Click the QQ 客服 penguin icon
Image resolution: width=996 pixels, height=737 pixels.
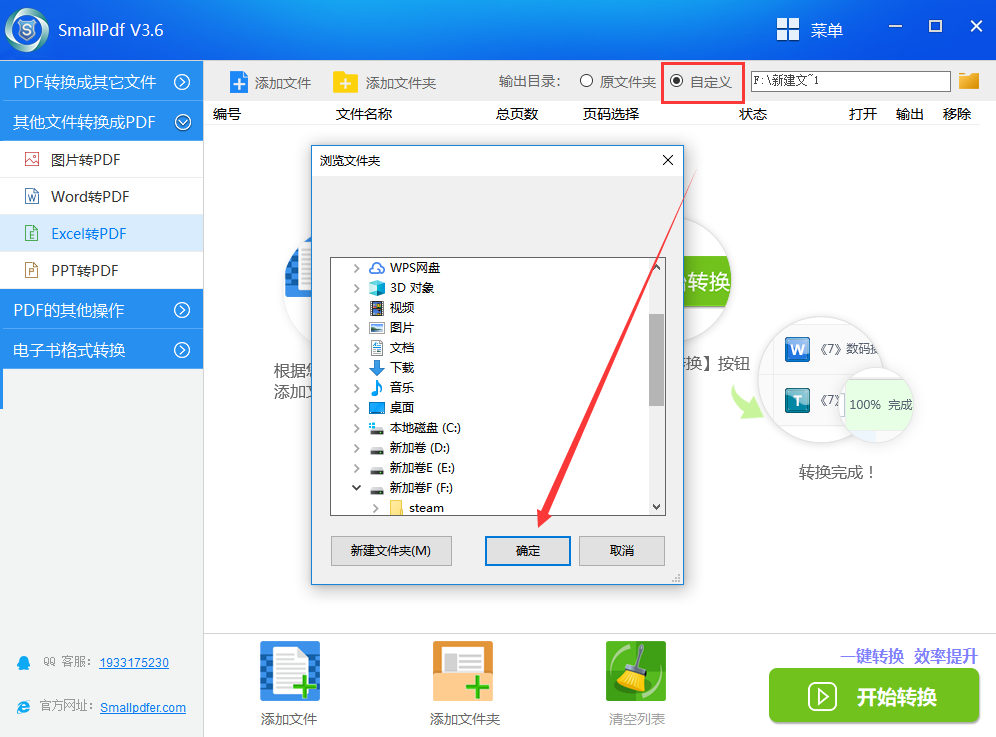click(24, 663)
